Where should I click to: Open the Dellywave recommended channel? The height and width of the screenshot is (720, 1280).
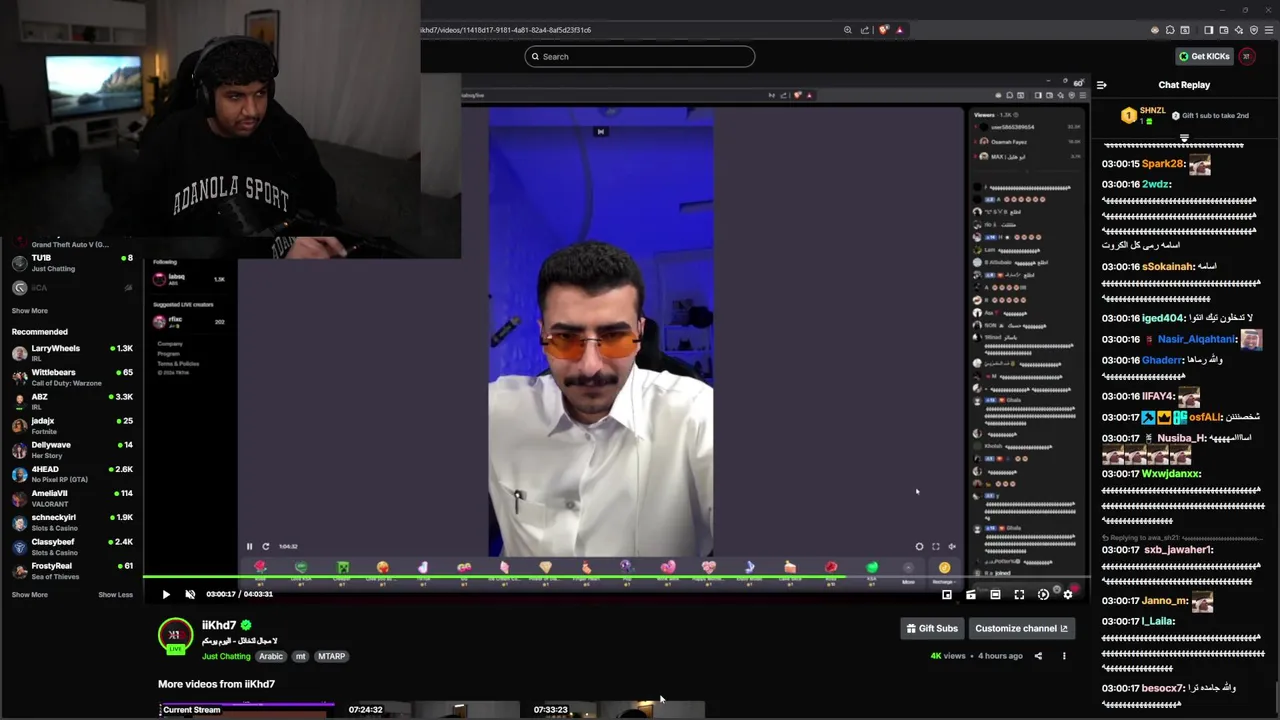pyautogui.click(x=72, y=449)
